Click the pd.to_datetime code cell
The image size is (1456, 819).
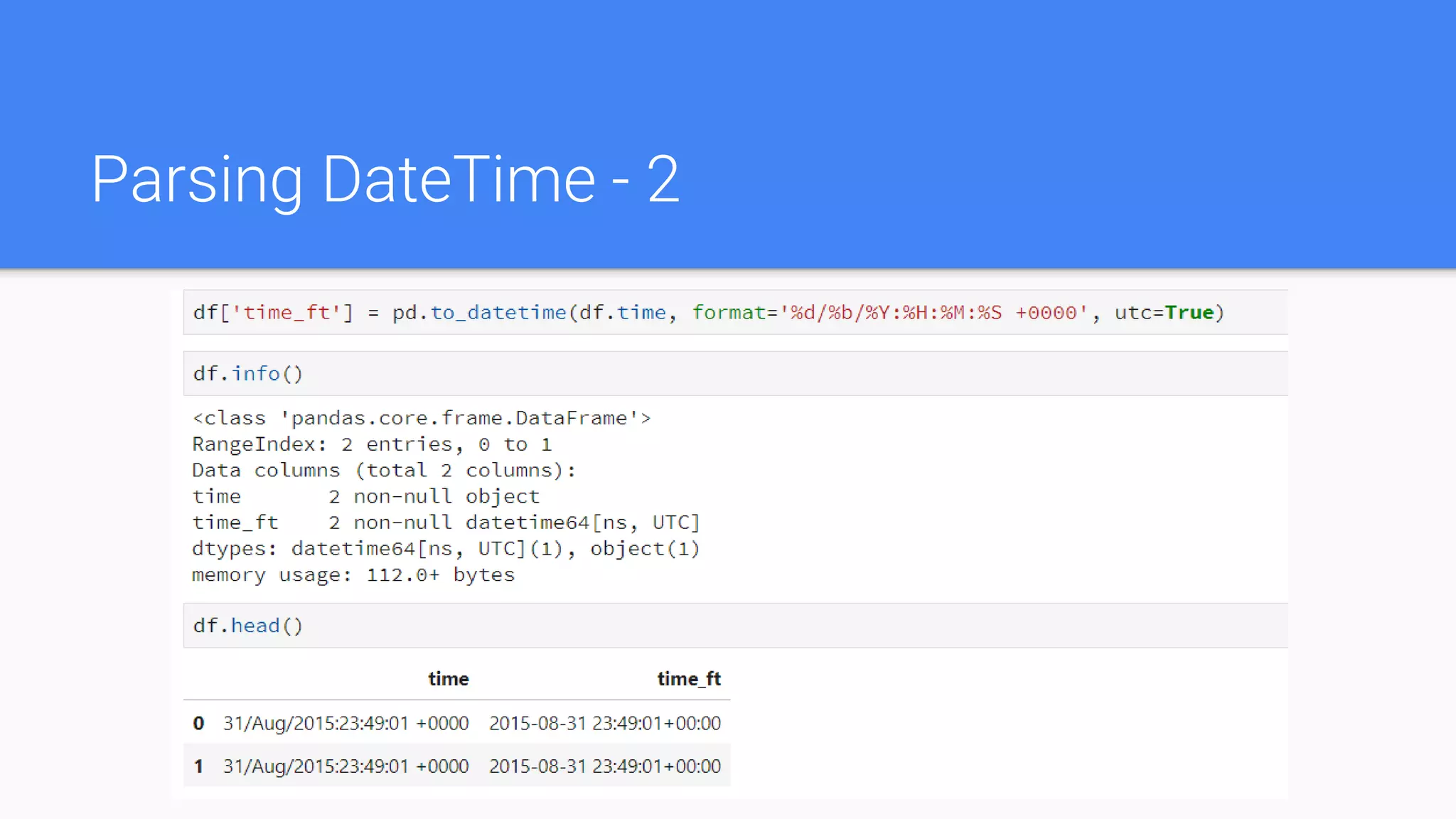click(735, 312)
